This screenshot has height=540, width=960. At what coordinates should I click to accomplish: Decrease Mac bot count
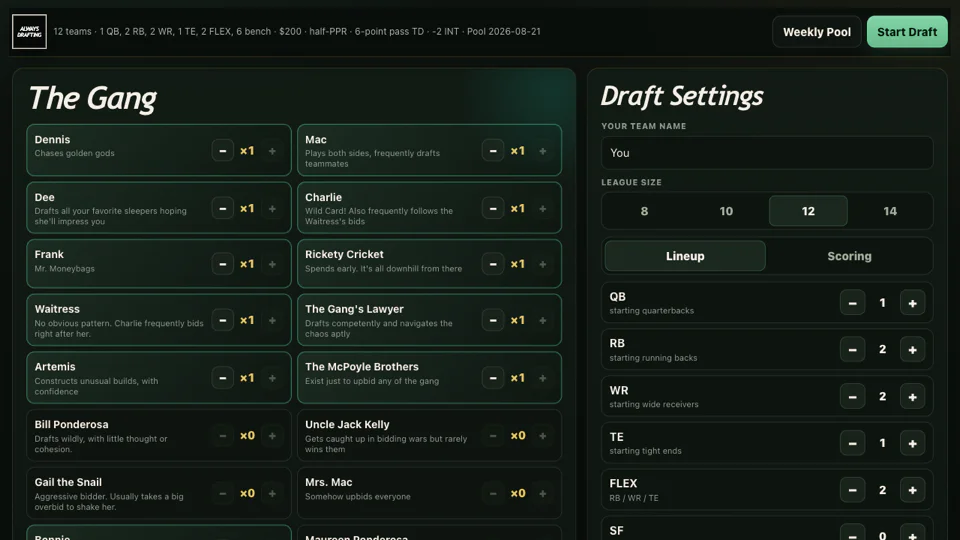pyautogui.click(x=493, y=151)
